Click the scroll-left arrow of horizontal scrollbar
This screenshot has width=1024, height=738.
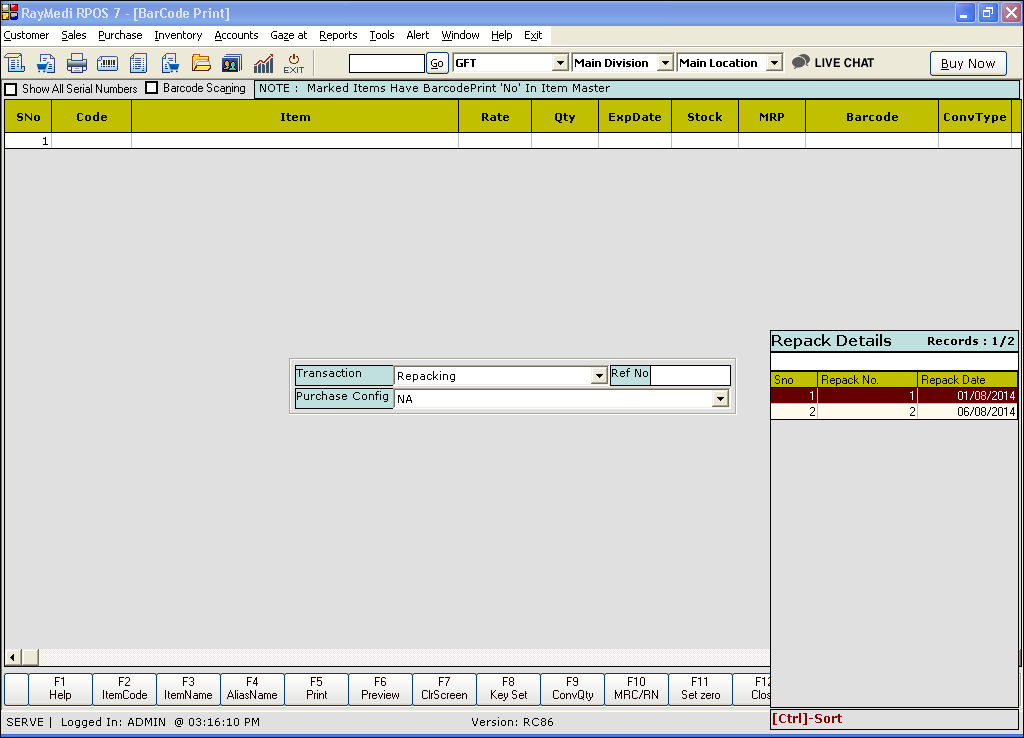pos(12,657)
